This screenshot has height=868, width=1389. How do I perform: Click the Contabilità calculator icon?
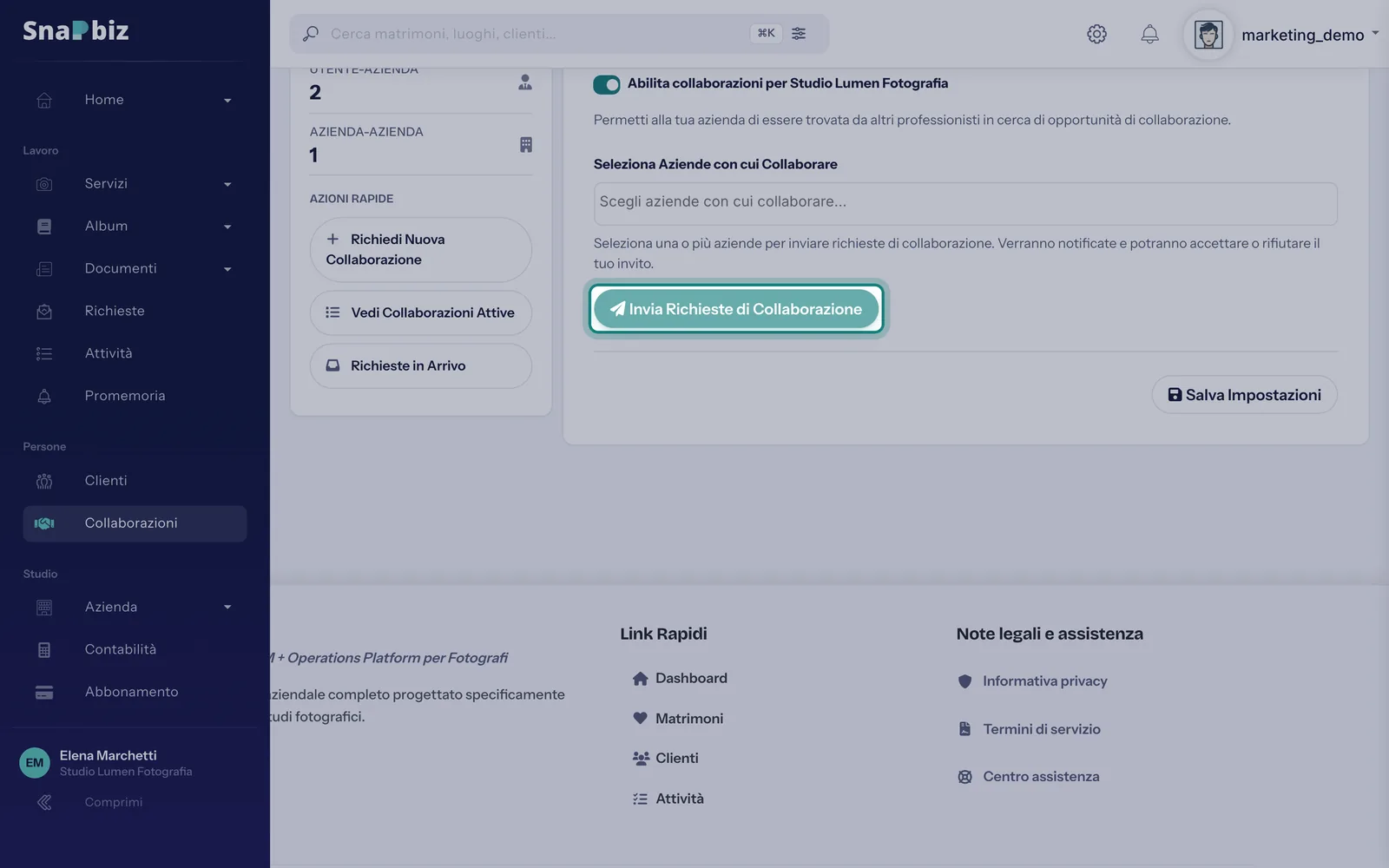[x=44, y=650]
